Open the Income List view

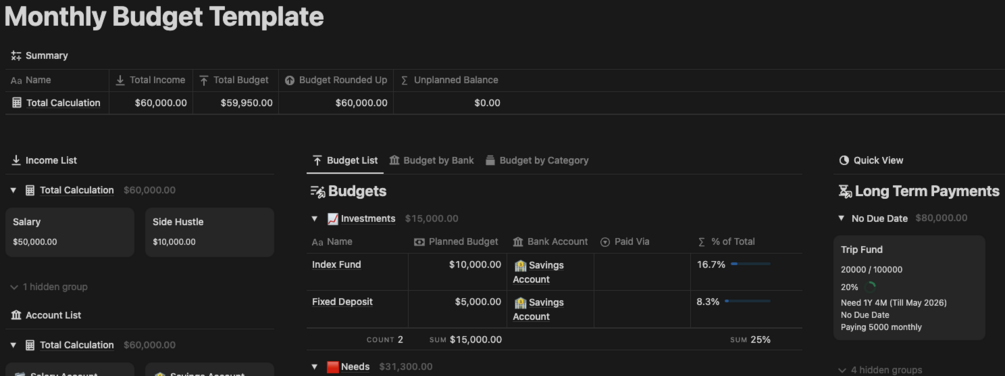[44, 160]
